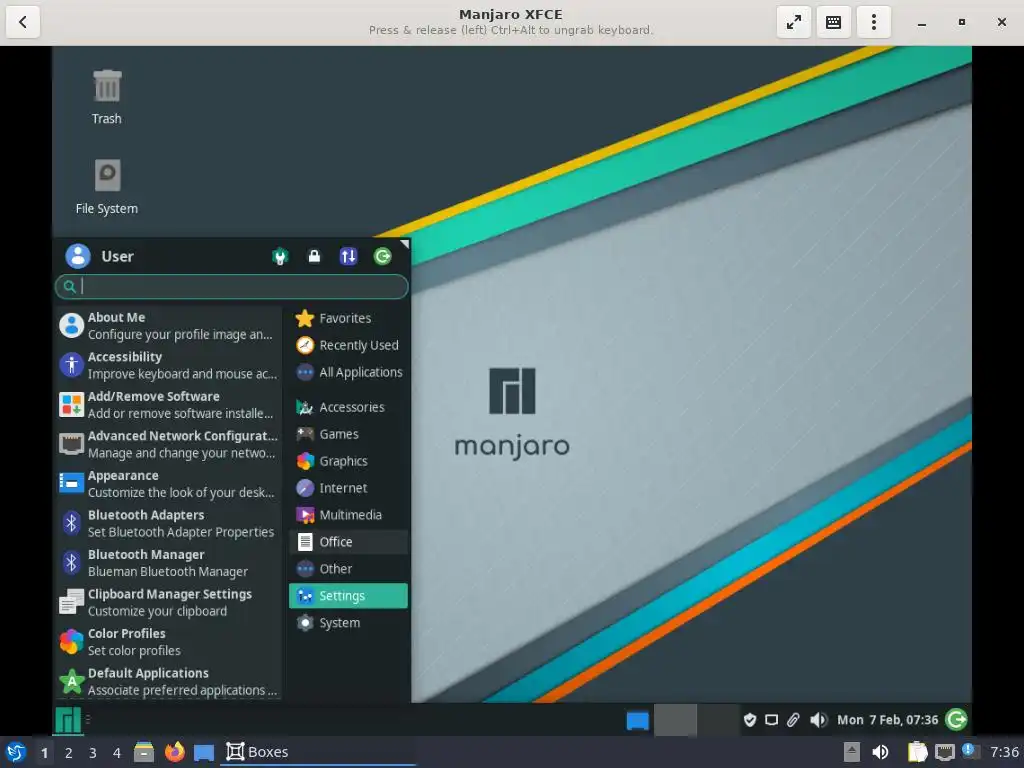
Task: Open the keyboard shortcuts button in Boxes header
Action: coord(833,22)
